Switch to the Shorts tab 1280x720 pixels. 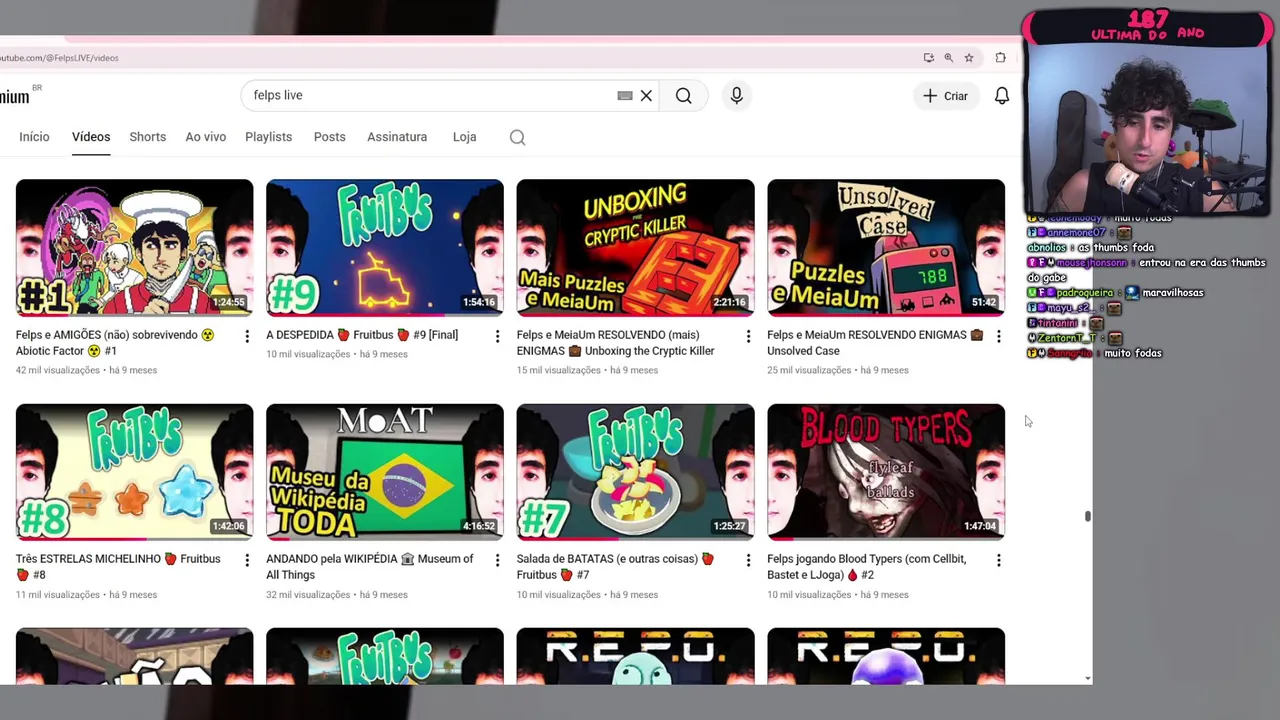coord(147,137)
